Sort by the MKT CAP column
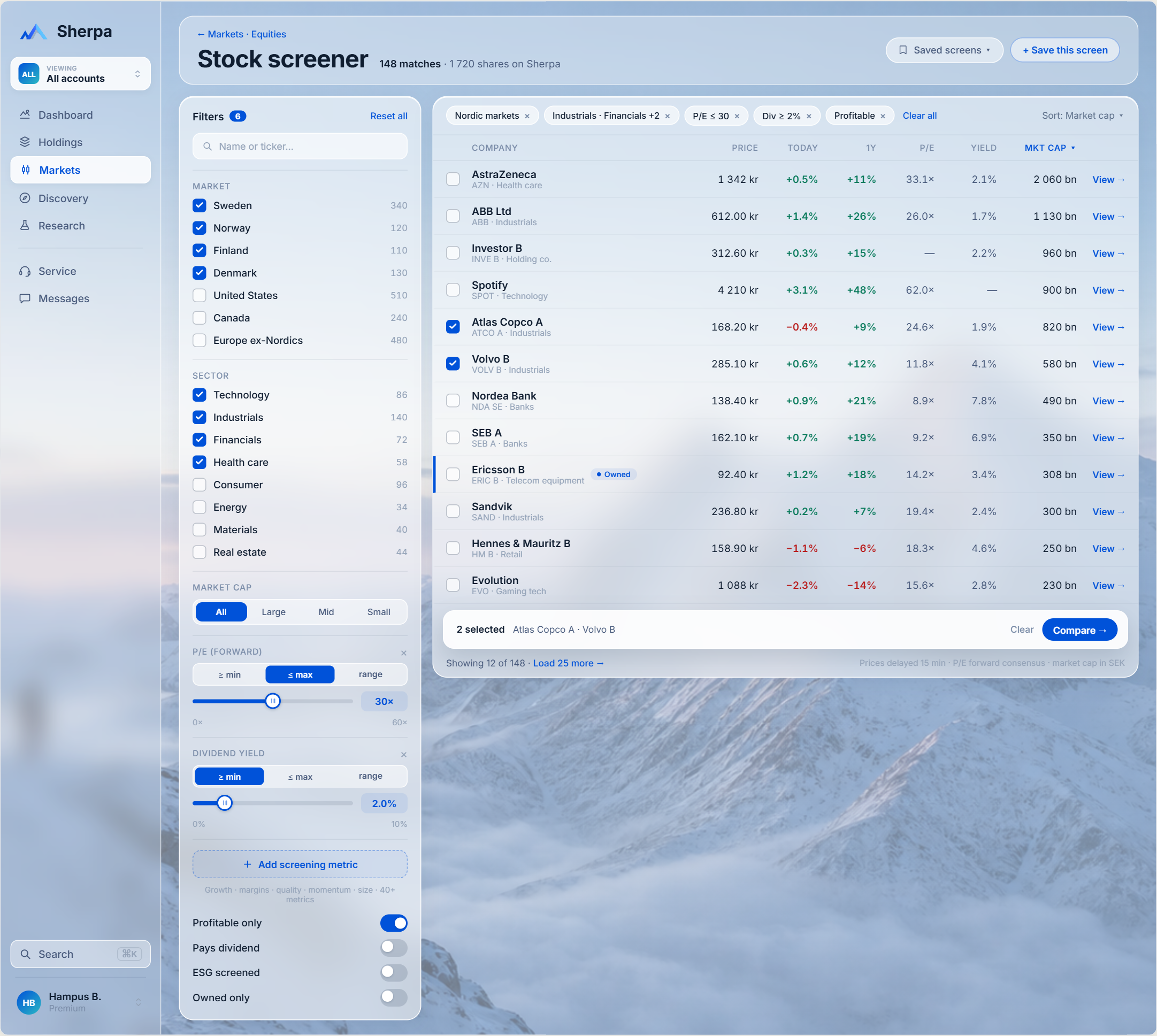Screen dimensions: 1157x1036 [1050, 148]
